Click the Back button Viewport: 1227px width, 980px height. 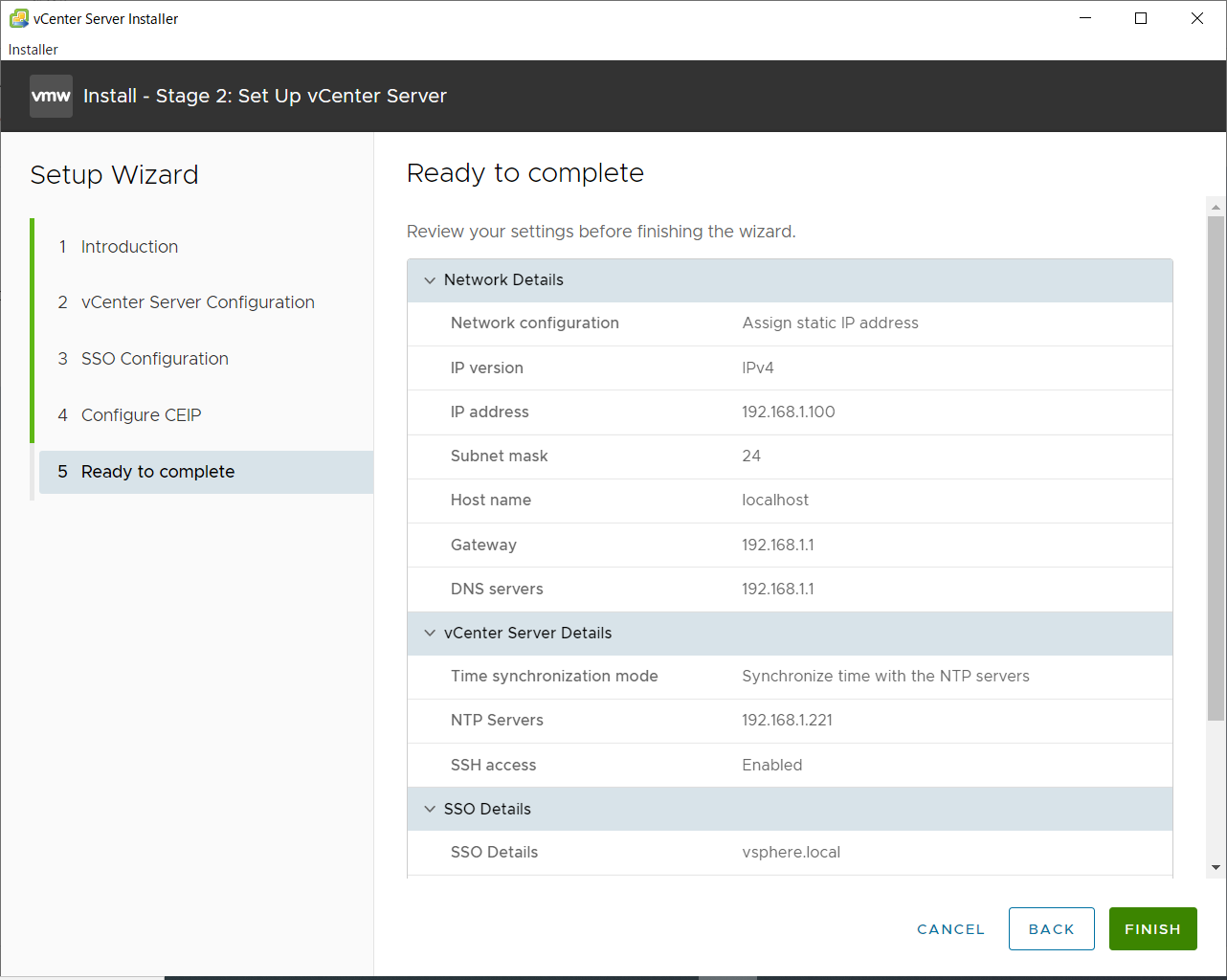pos(1051,929)
